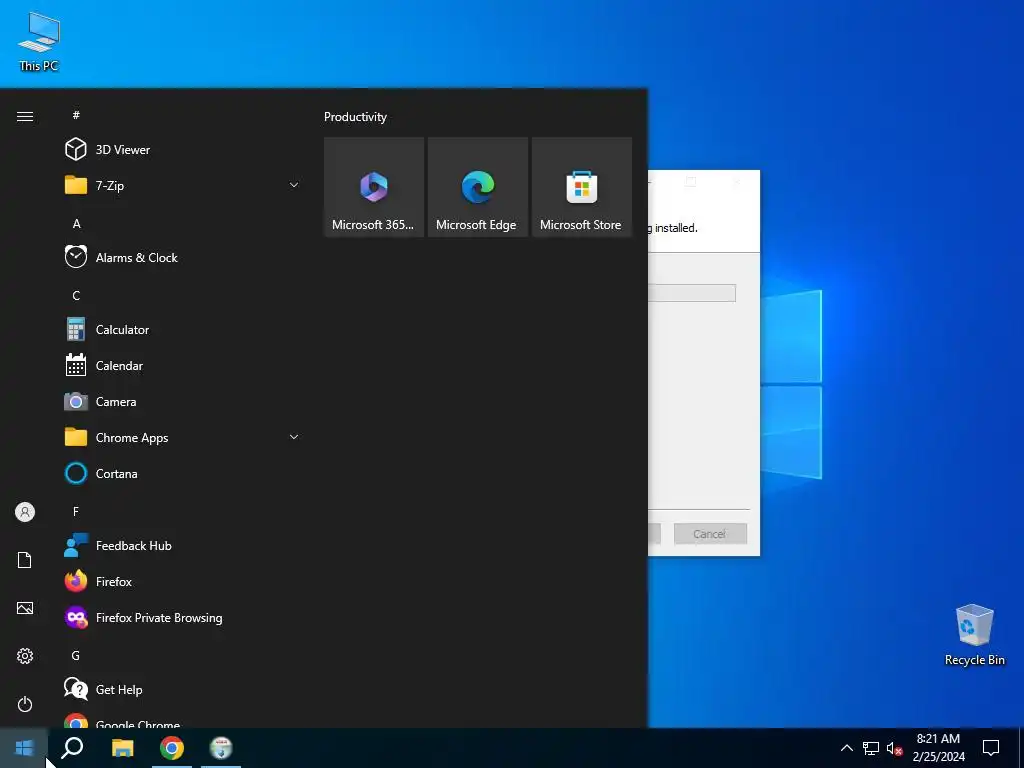Click the Productivity tile group title
The height and width of the screenshot is (768, 1024).
(x=355, y=117)
